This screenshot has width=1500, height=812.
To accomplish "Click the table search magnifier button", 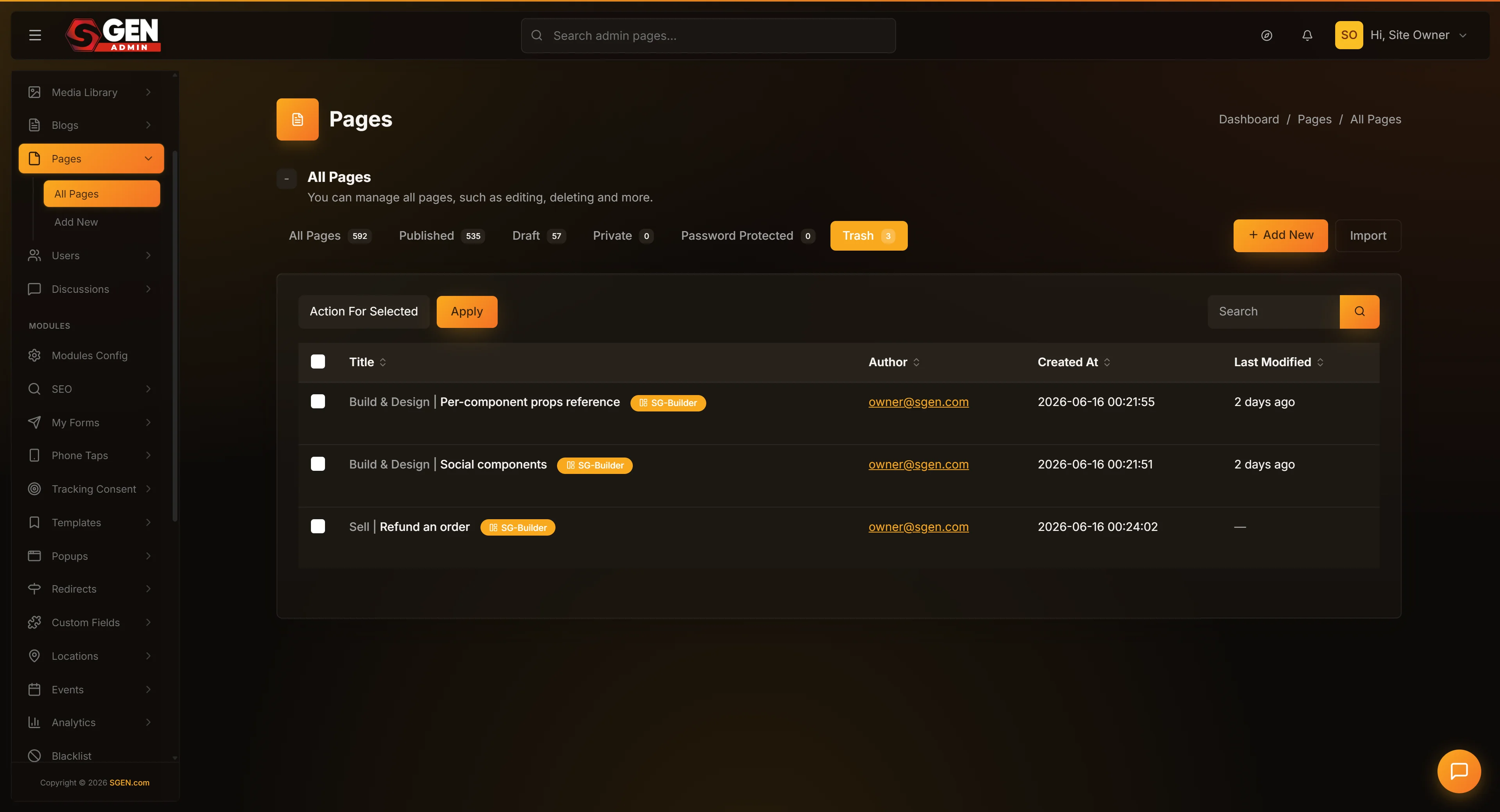I will (1359, 312).
